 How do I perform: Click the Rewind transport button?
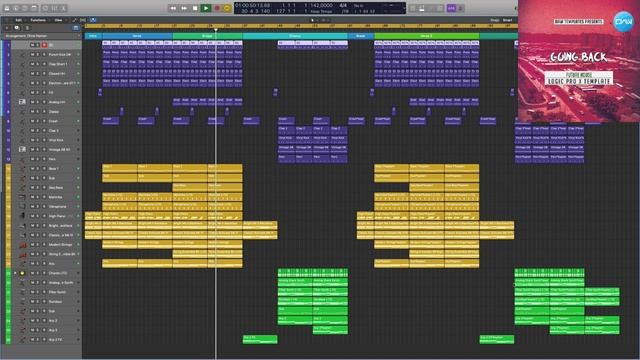tap(173, 8)
